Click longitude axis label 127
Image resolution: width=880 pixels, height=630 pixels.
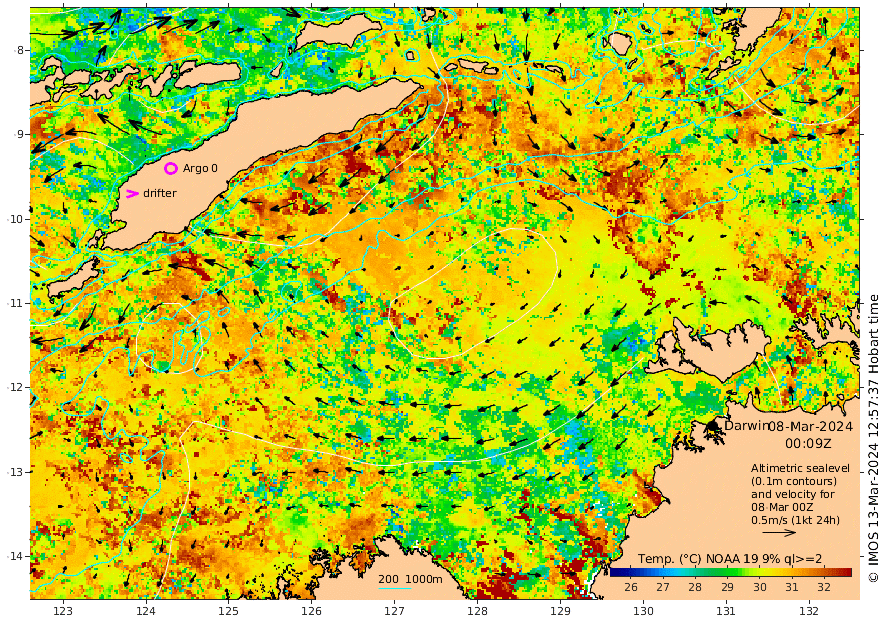[395, 611]
